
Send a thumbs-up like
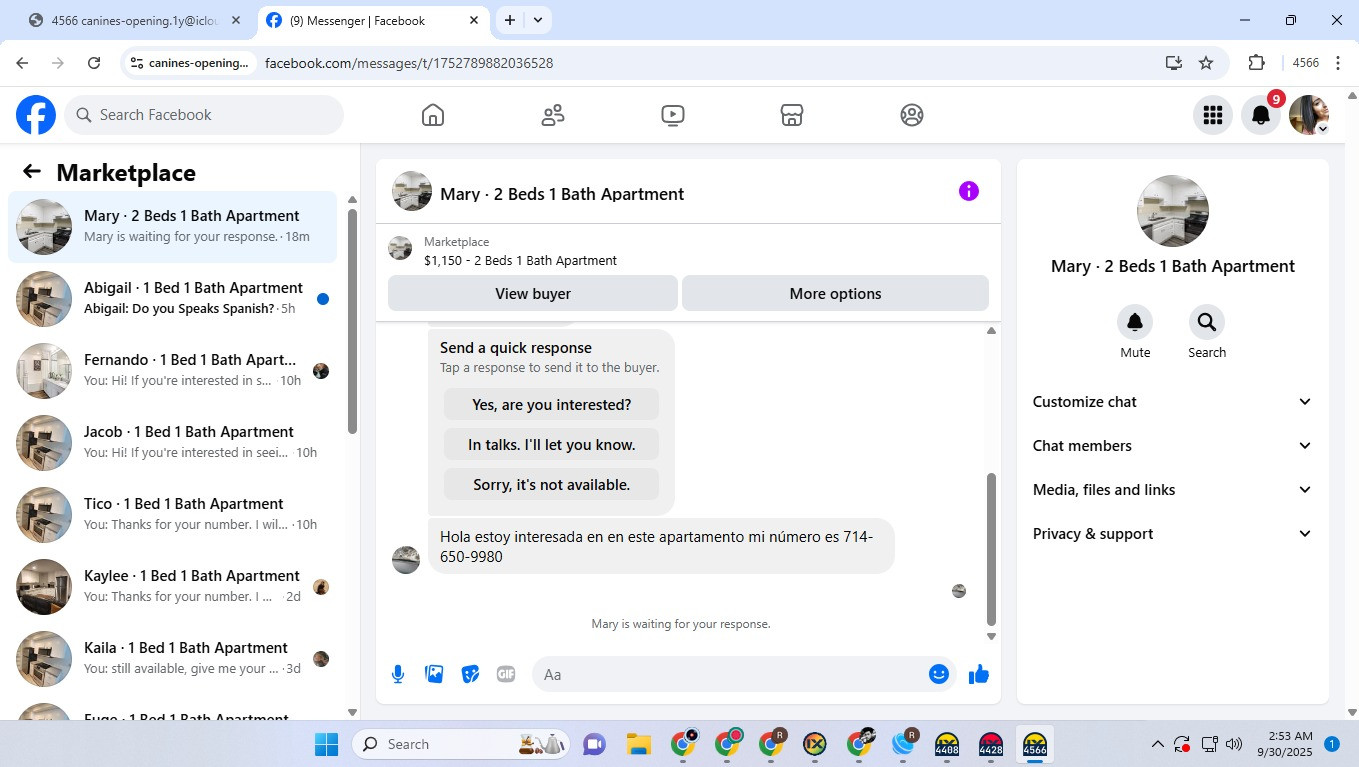click(979, 674)
